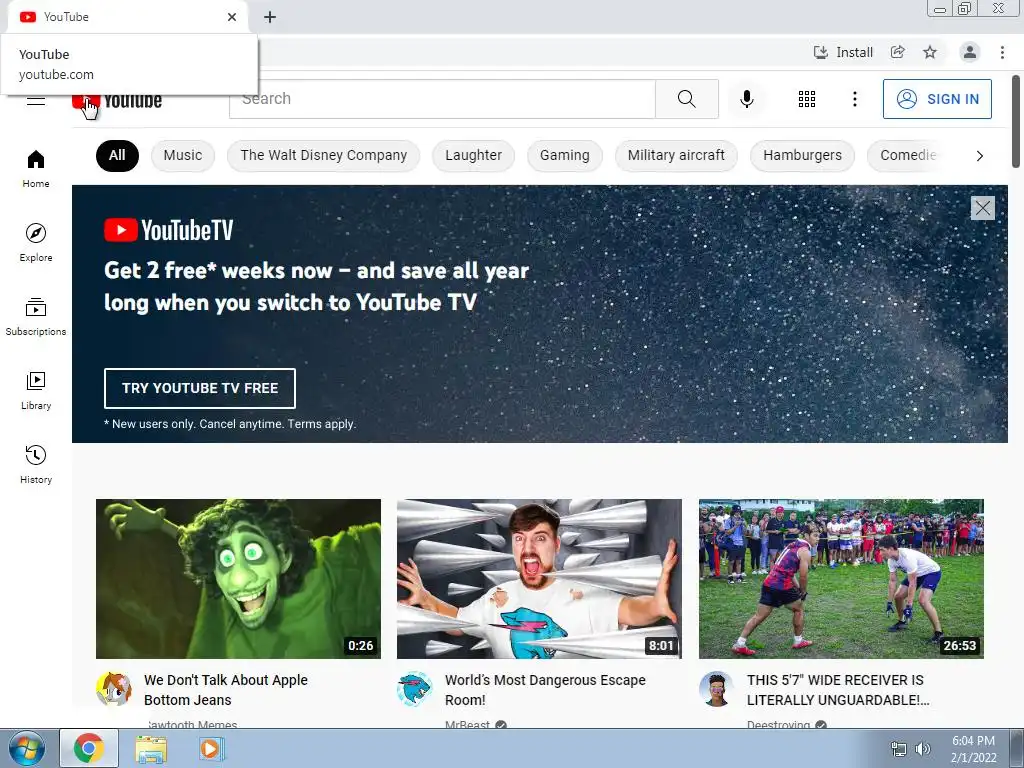1024x768 pixels.
Task: Filter by Military aircraft chip
Action: pos(676,155)
